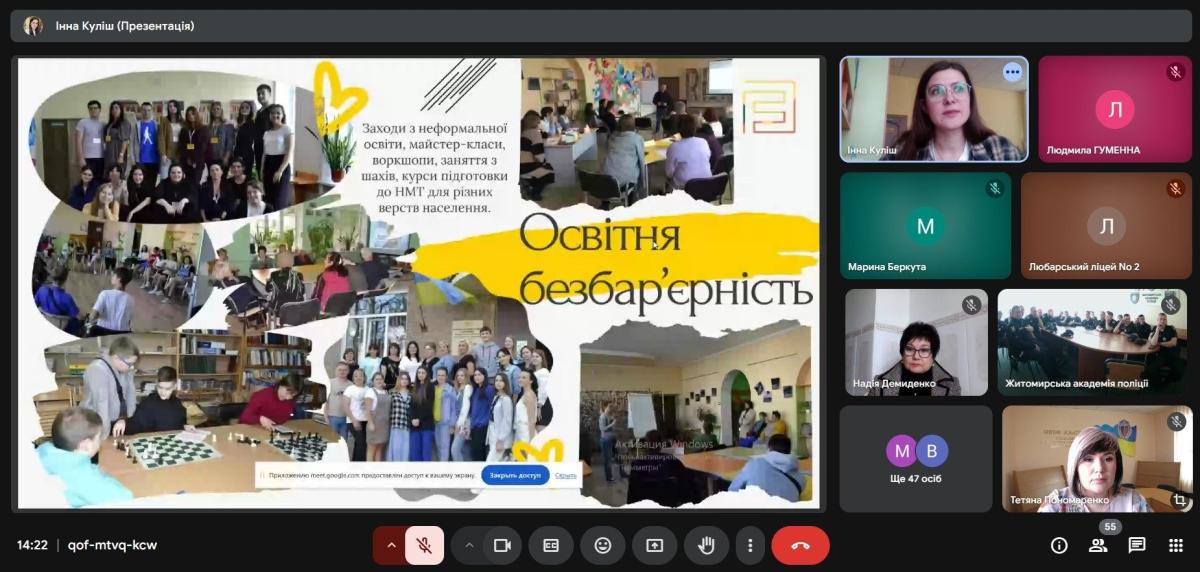Click the 'Закрыть доступ' stop sharing button
The image size is (1200, 572).
pyautogui.click(x=515, y=475)
